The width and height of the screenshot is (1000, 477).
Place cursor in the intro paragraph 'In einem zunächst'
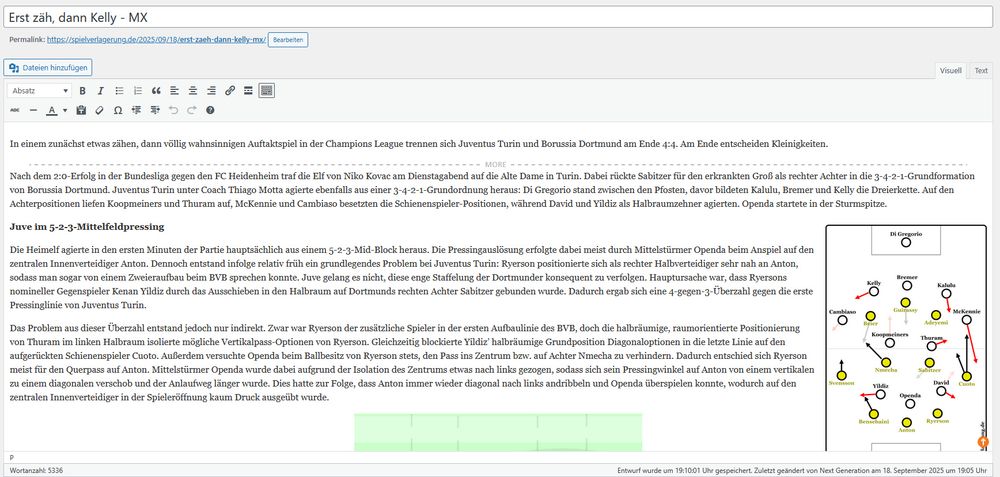[418, 144]
